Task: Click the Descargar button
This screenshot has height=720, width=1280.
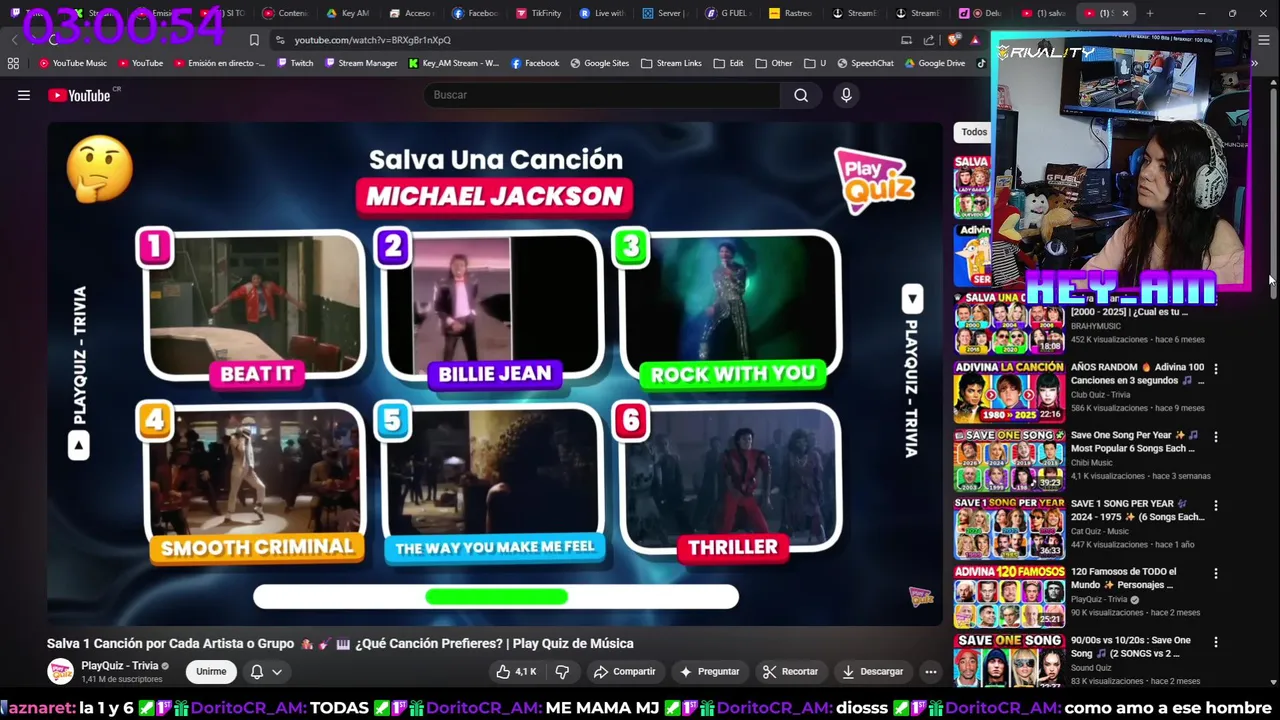Action: point(873,672)
